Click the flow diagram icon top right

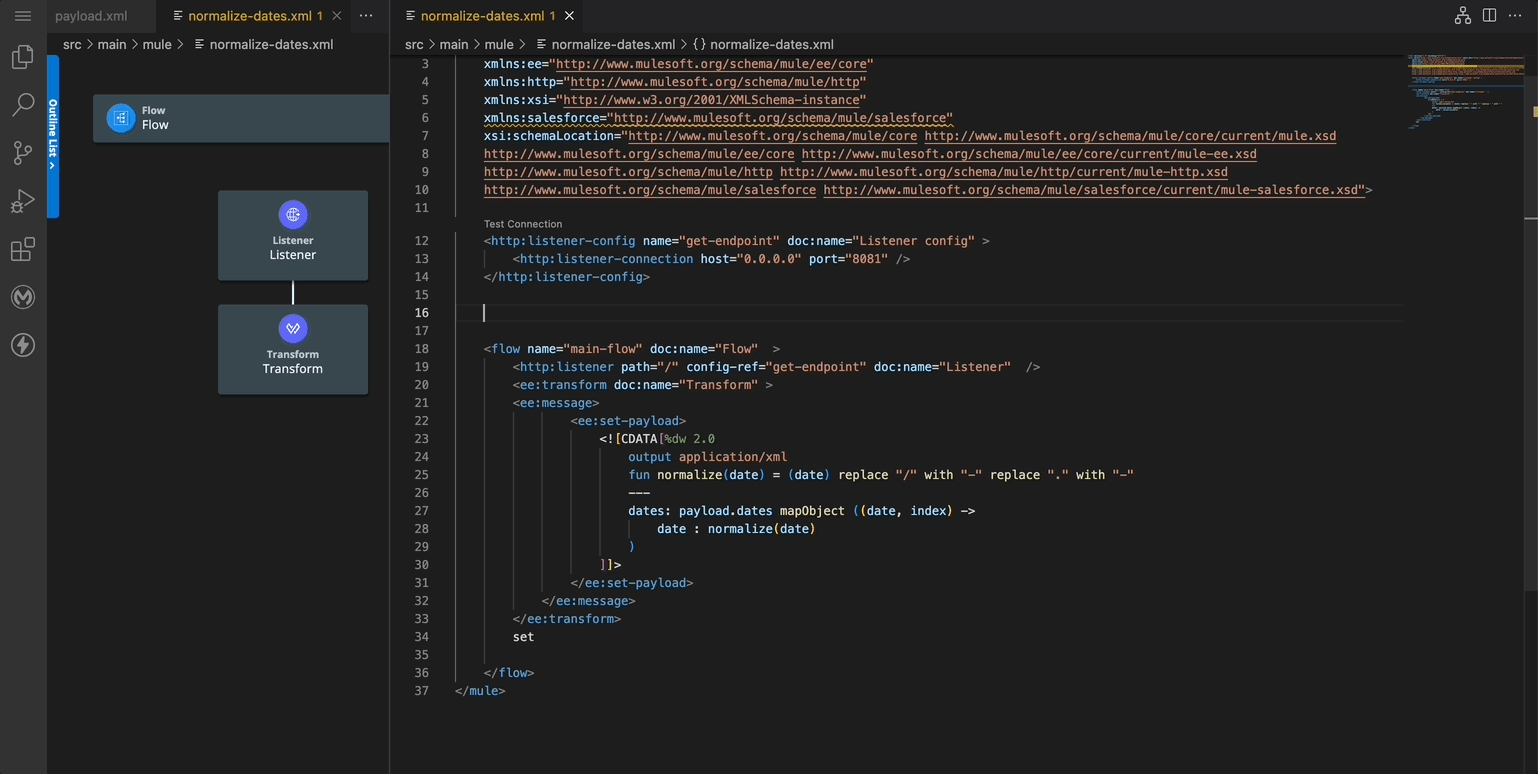pos(1463,16)
